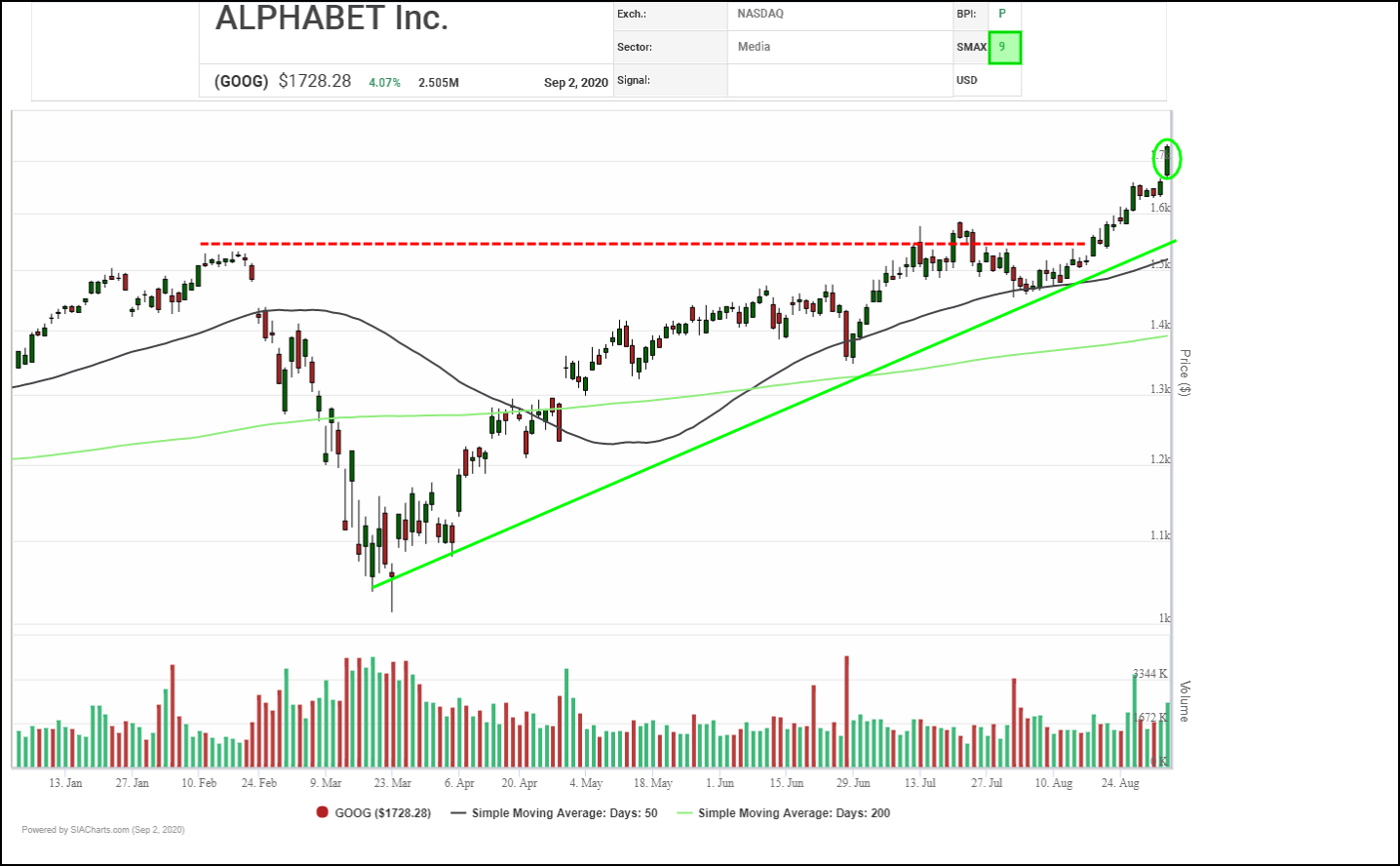Click the green circled latest candlestick
The height and width of the screenshot is (866, 1400).
(1167, 159)
